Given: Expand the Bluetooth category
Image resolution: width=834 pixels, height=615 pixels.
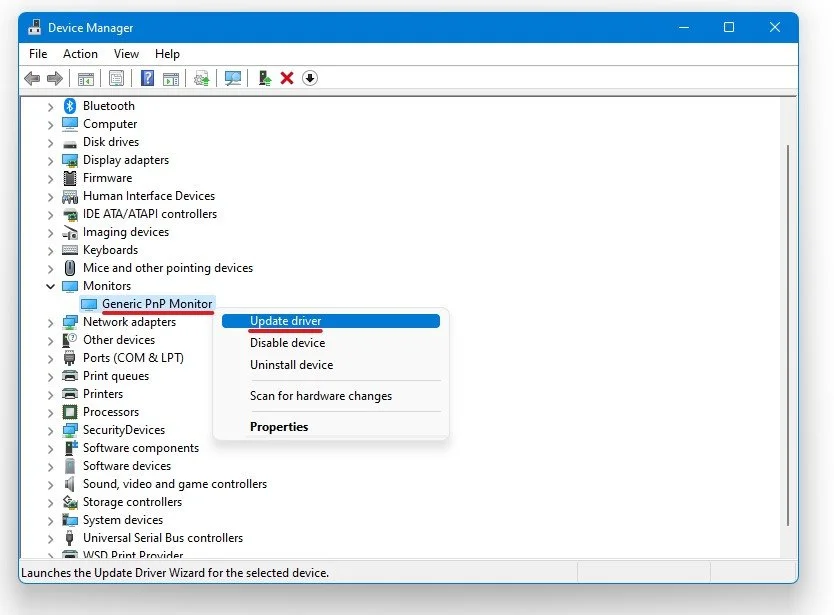Looking at the screenshot, I should (50, 107).
